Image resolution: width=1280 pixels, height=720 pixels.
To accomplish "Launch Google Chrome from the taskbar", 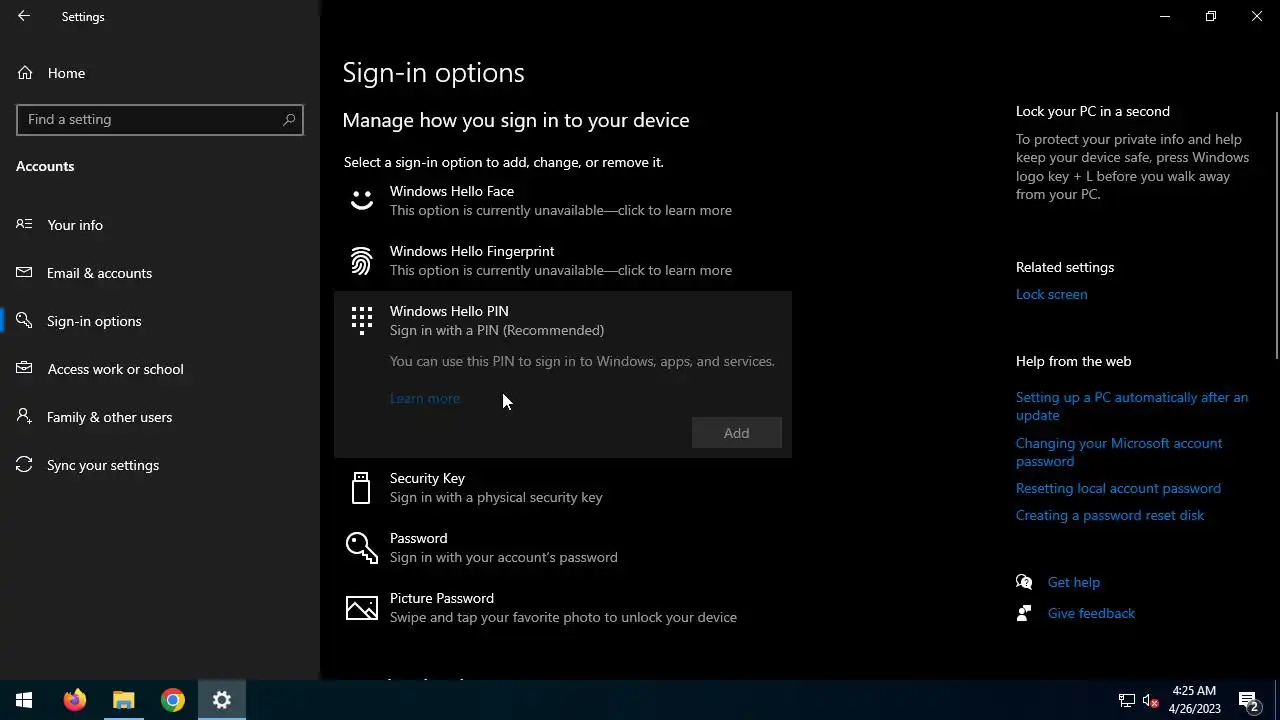I will 173,700.
